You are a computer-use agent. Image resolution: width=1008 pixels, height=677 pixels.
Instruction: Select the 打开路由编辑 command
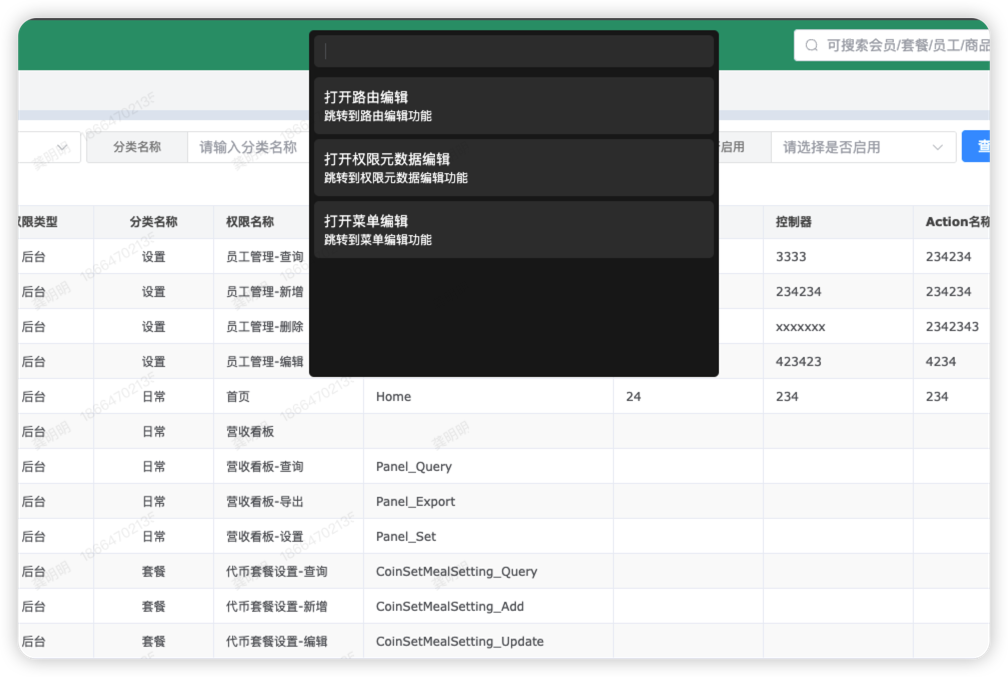[514, 106]
